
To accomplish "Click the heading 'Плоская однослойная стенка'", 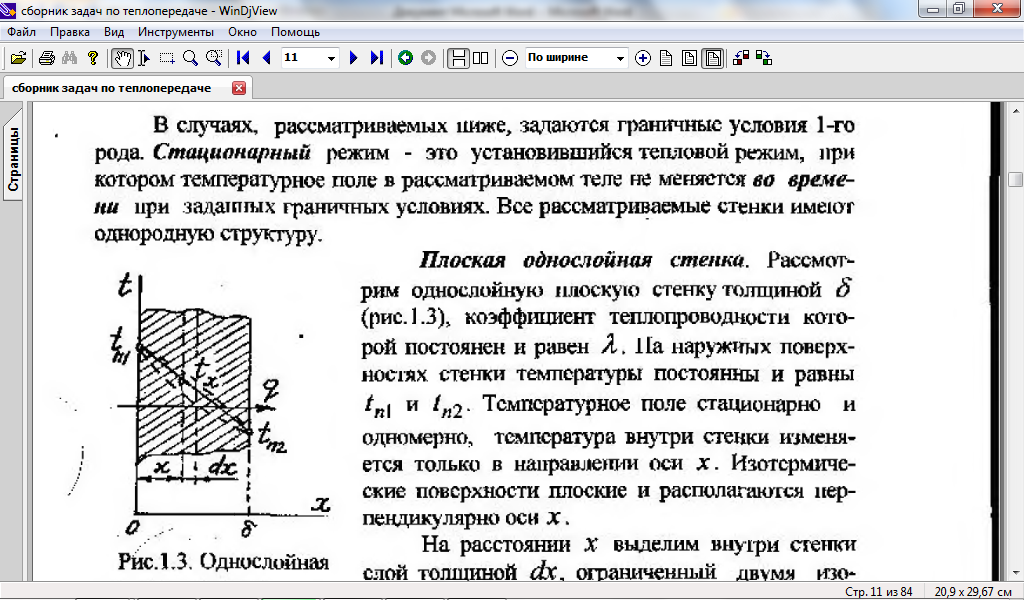I will point(582,261).
